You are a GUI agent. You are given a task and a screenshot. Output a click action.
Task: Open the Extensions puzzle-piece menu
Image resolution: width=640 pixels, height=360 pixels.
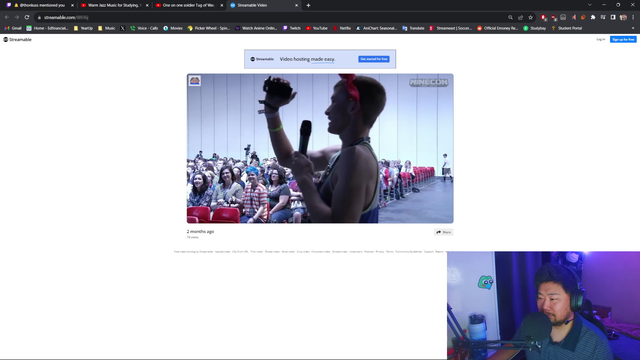point(593,17)
